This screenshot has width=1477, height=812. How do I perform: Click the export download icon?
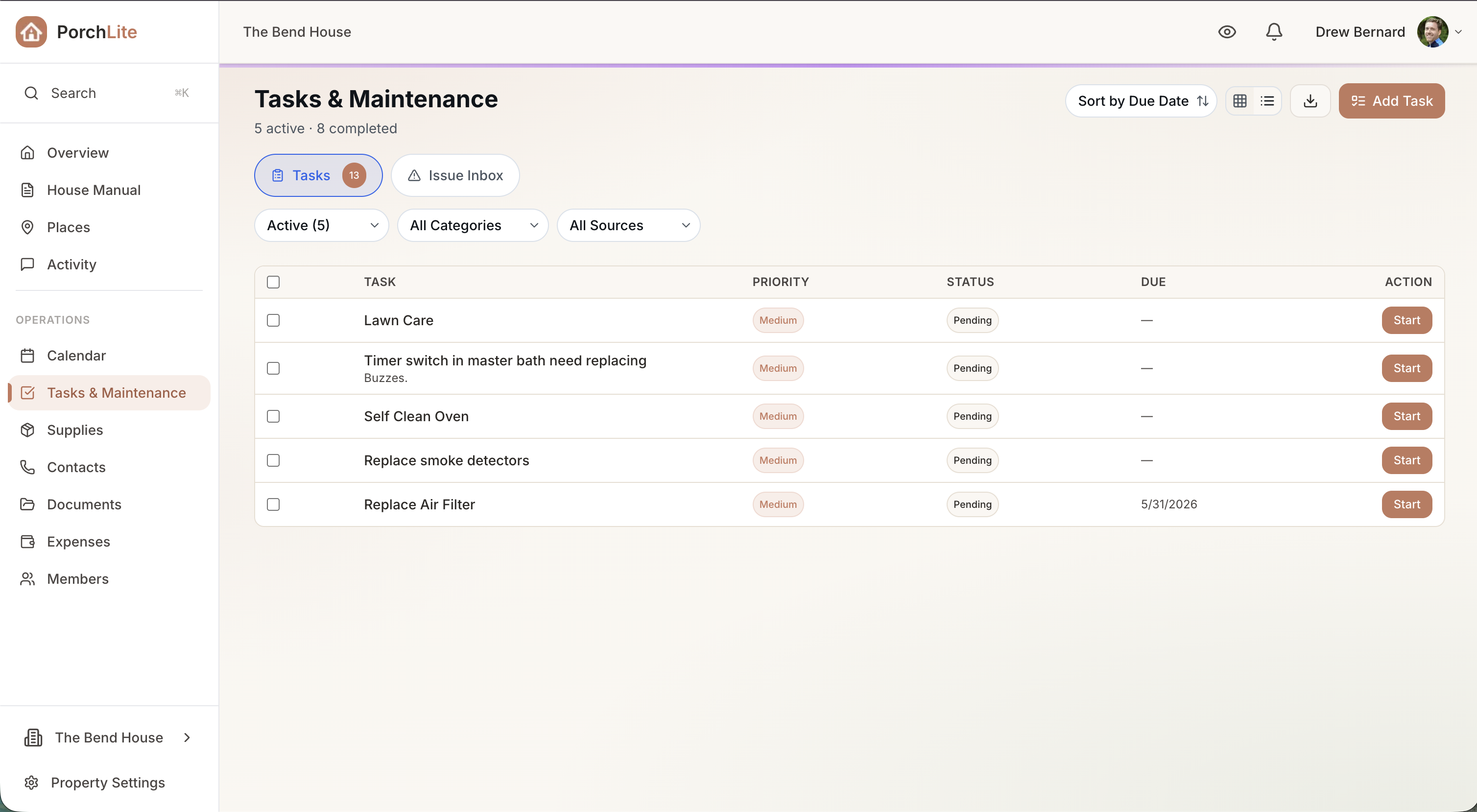[1310, 100]
